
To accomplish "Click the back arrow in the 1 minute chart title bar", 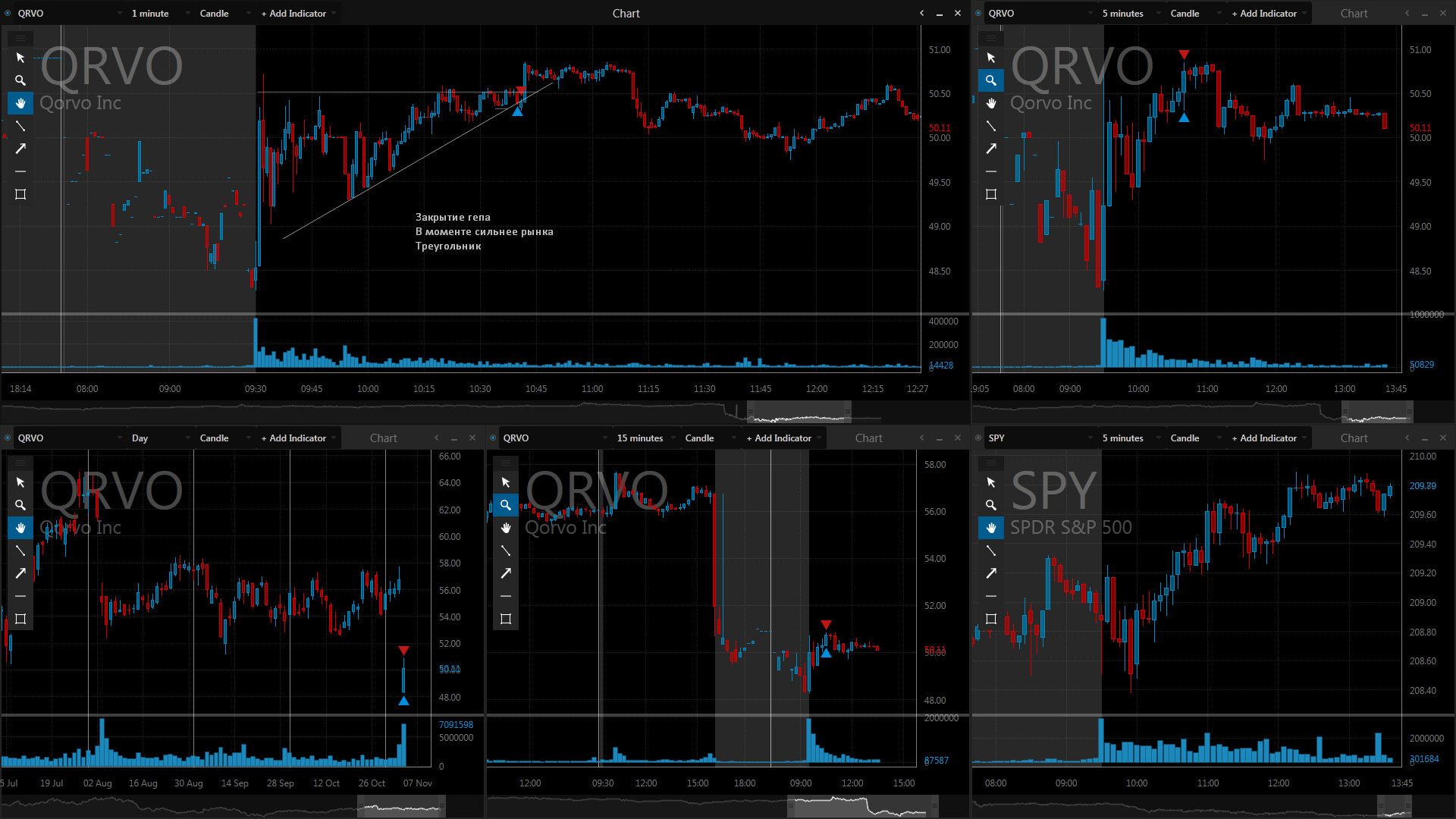I will (x=921, y=13).
